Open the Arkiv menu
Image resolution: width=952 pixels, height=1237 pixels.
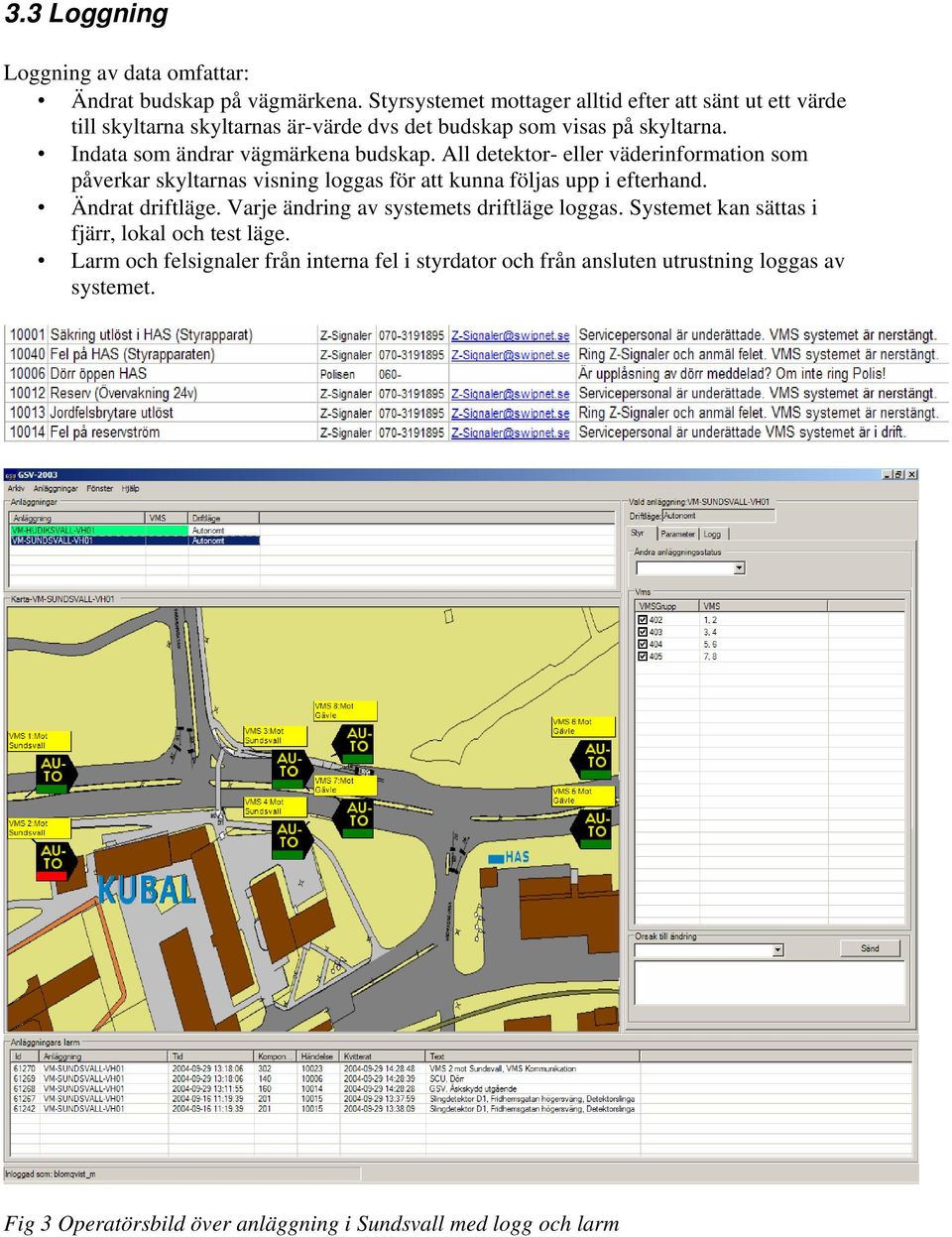[16, 489]
